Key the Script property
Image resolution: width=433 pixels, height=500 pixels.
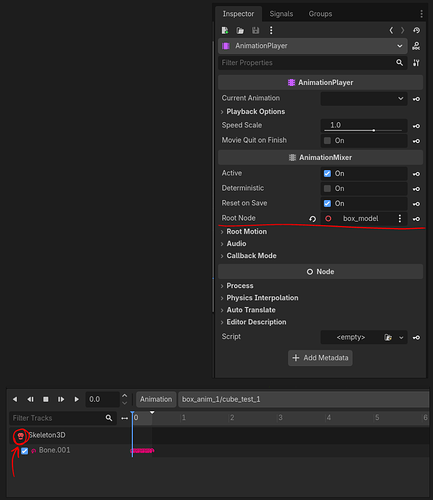(416, 338)
